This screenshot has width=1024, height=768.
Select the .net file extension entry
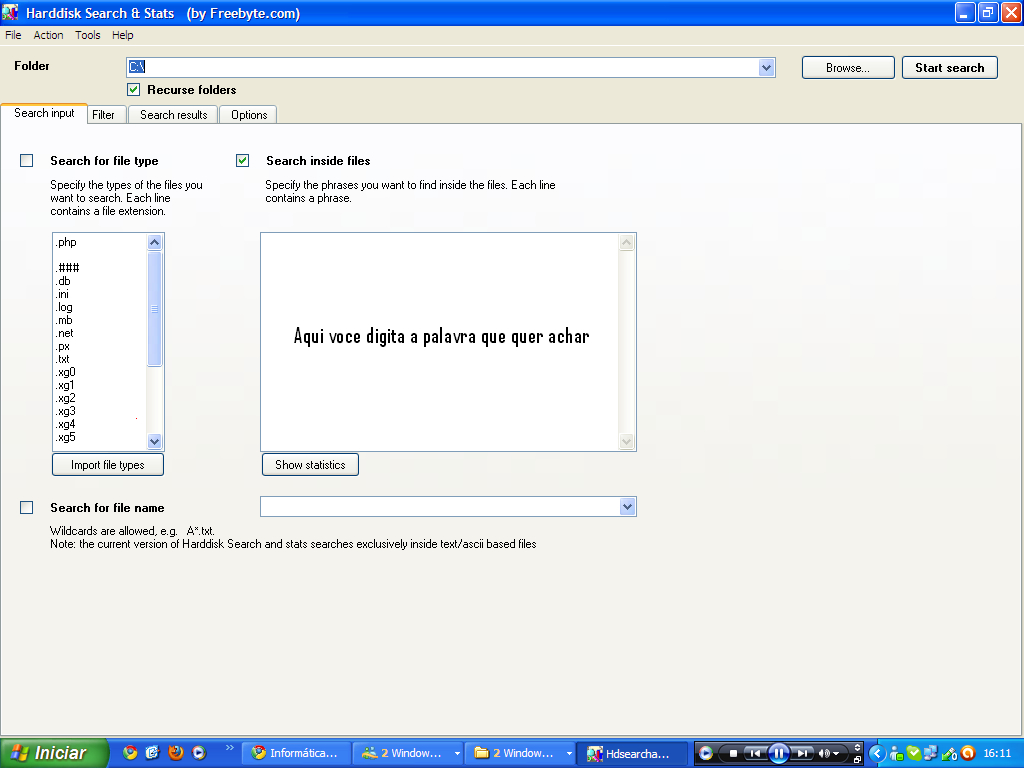coord(65,333)
